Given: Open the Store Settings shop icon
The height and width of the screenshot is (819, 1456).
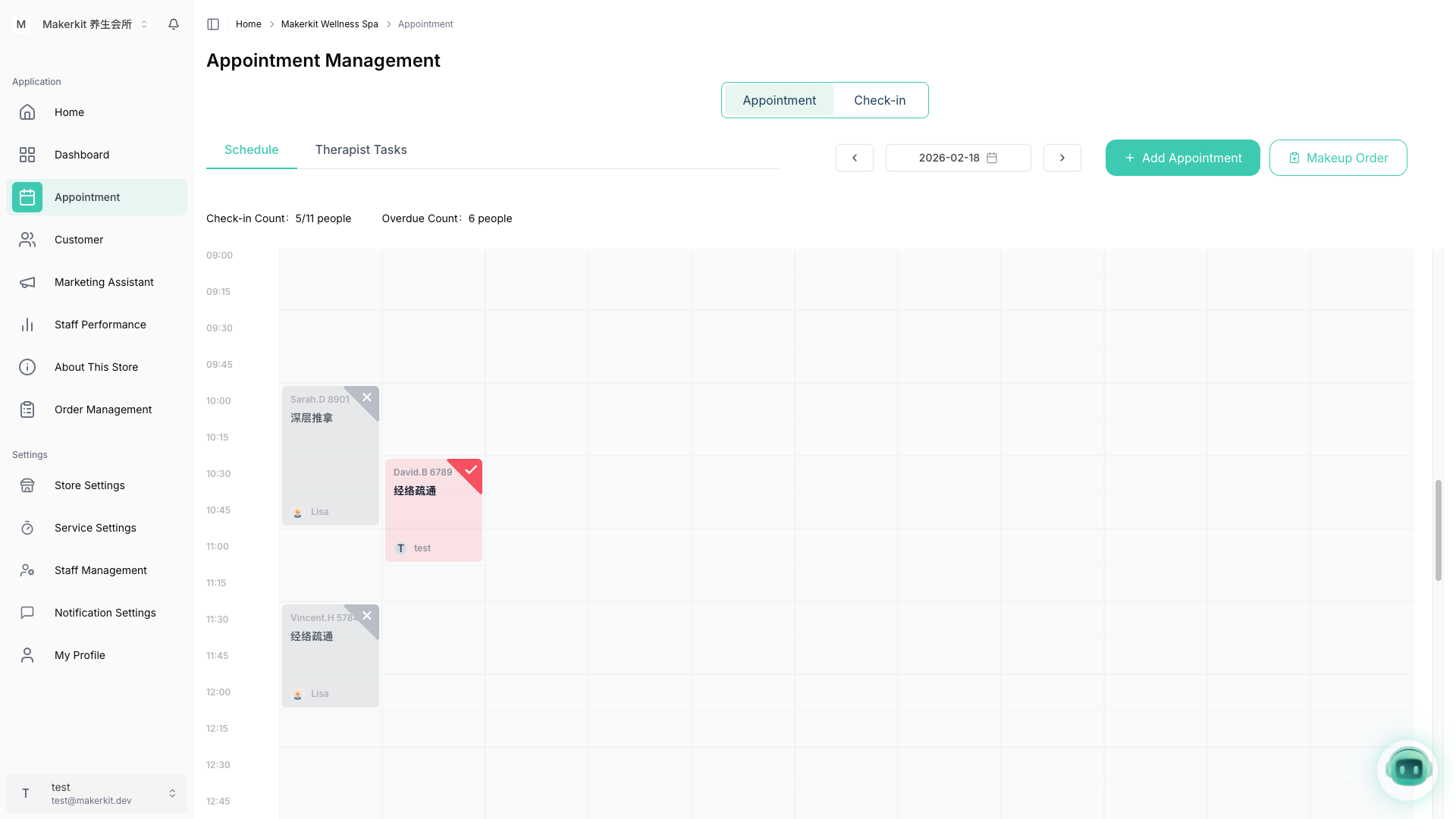Looking at the screenshot, I should tap(27, 485).
